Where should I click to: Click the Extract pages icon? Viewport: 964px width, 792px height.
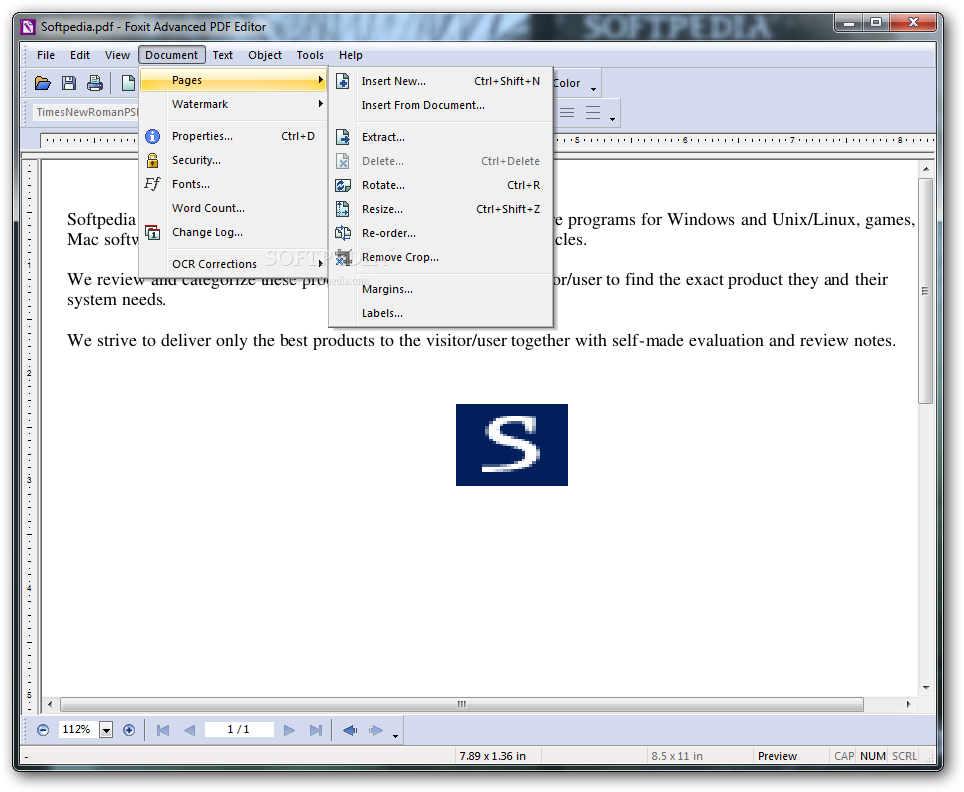click(x=343, y=137)
